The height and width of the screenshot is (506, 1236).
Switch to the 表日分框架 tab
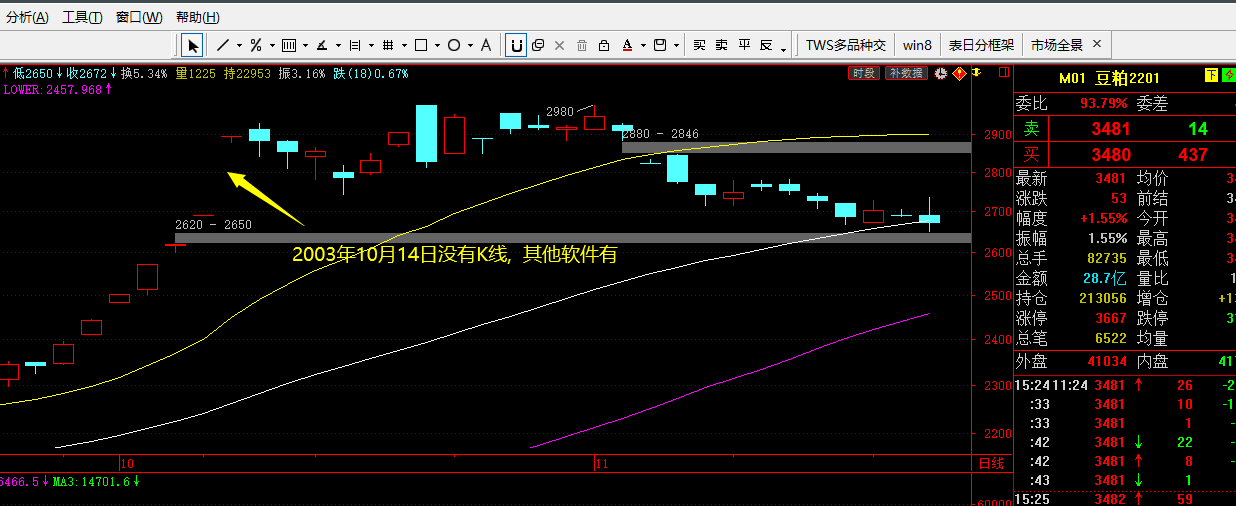point(981,45)
